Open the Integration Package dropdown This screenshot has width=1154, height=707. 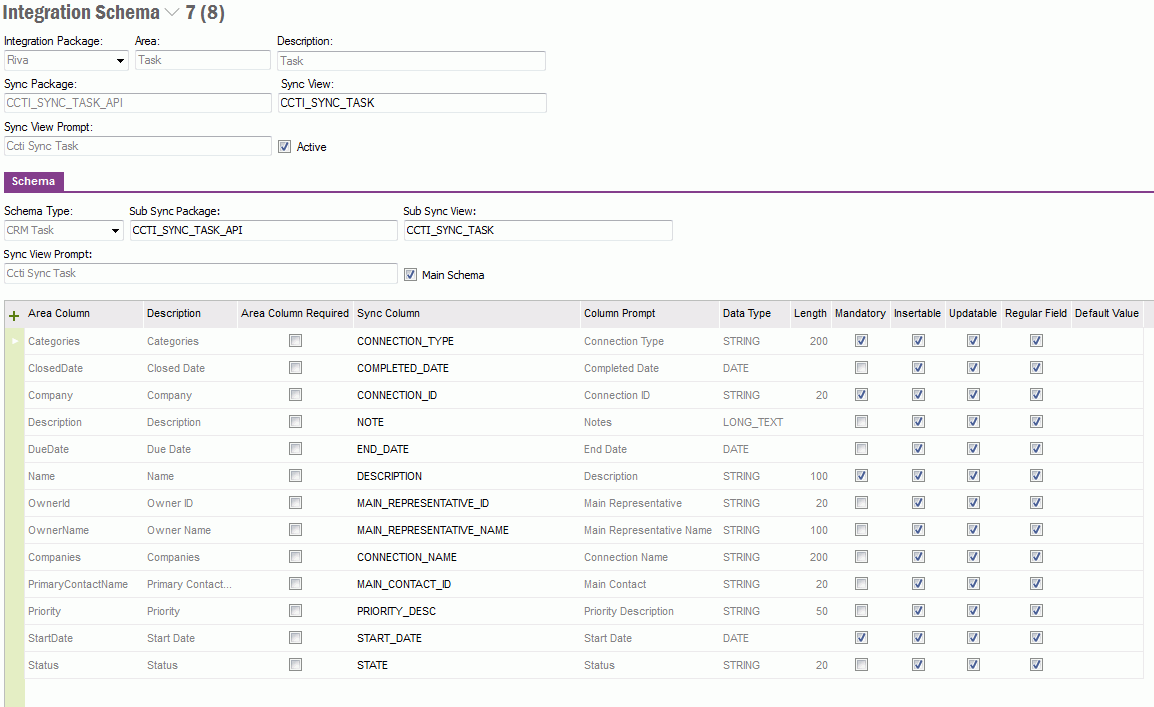121,61
